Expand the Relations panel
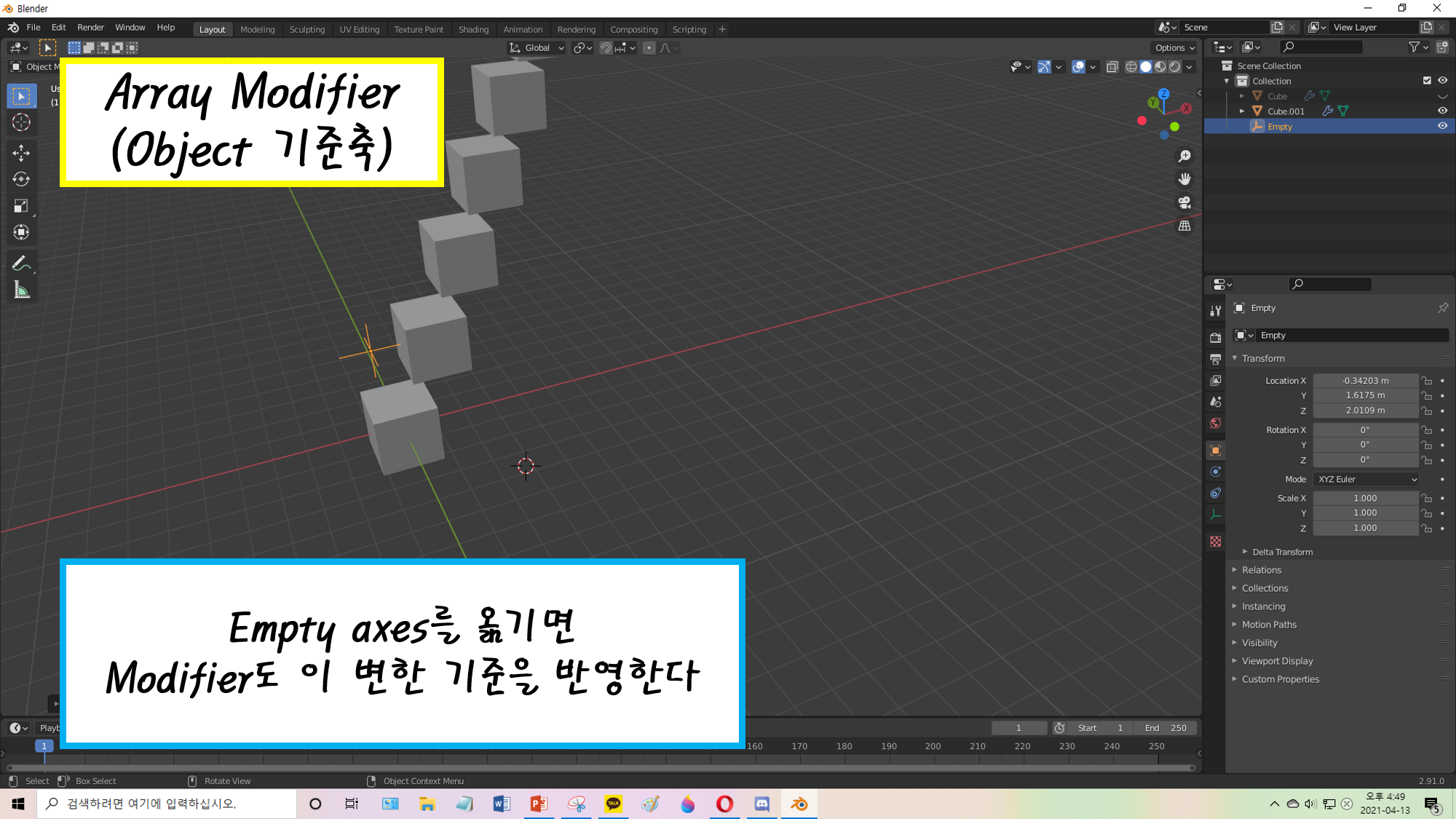Image resolution: width=1456 pixels, height=819 pixels. (x=1262, y=570)
